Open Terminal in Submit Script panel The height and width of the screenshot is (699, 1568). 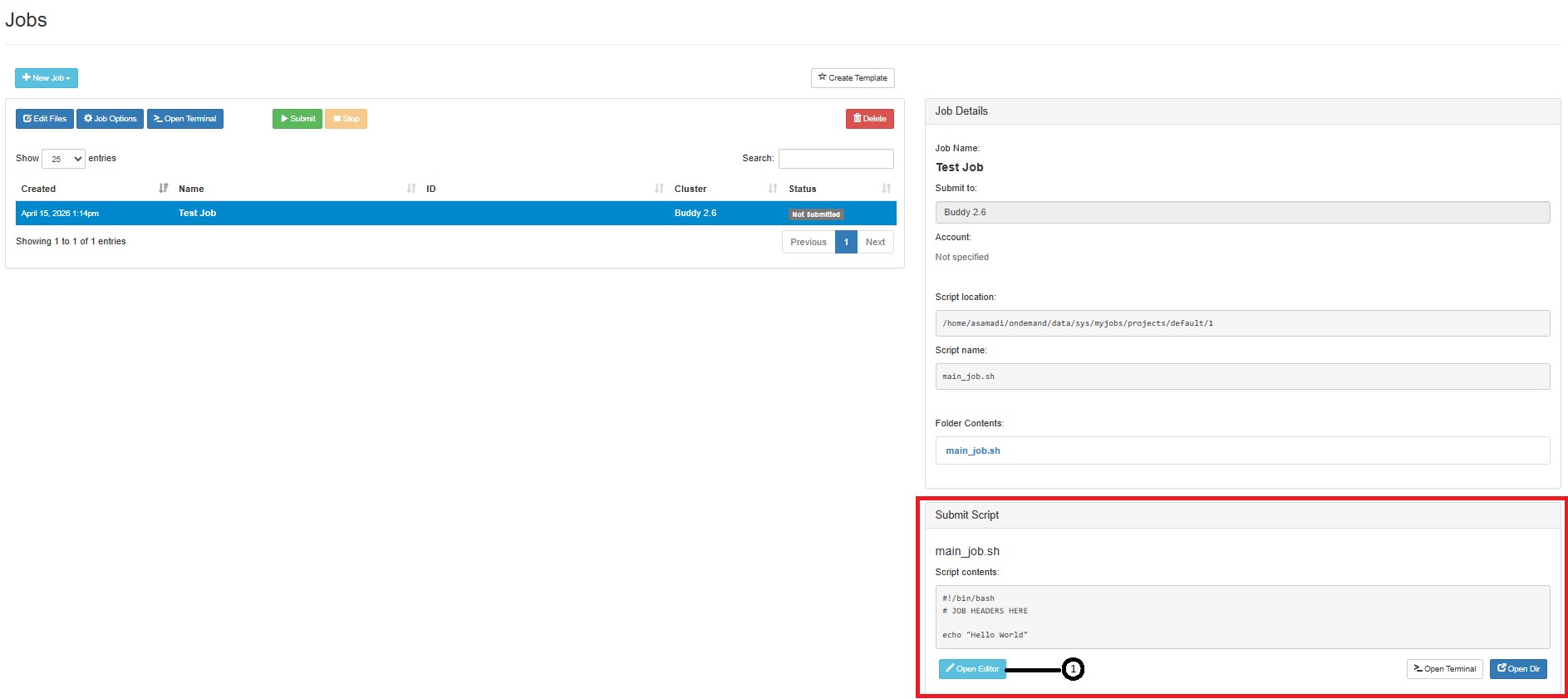coord(1444,669)
